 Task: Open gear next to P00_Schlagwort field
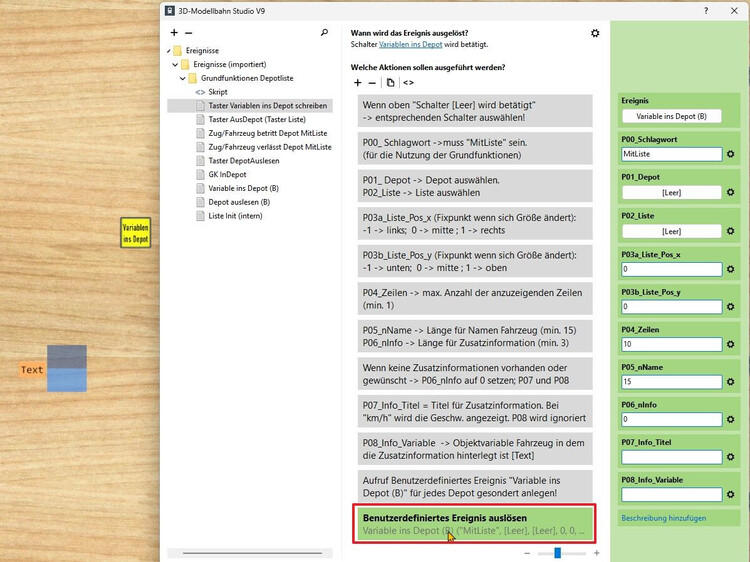coord(730,154)
